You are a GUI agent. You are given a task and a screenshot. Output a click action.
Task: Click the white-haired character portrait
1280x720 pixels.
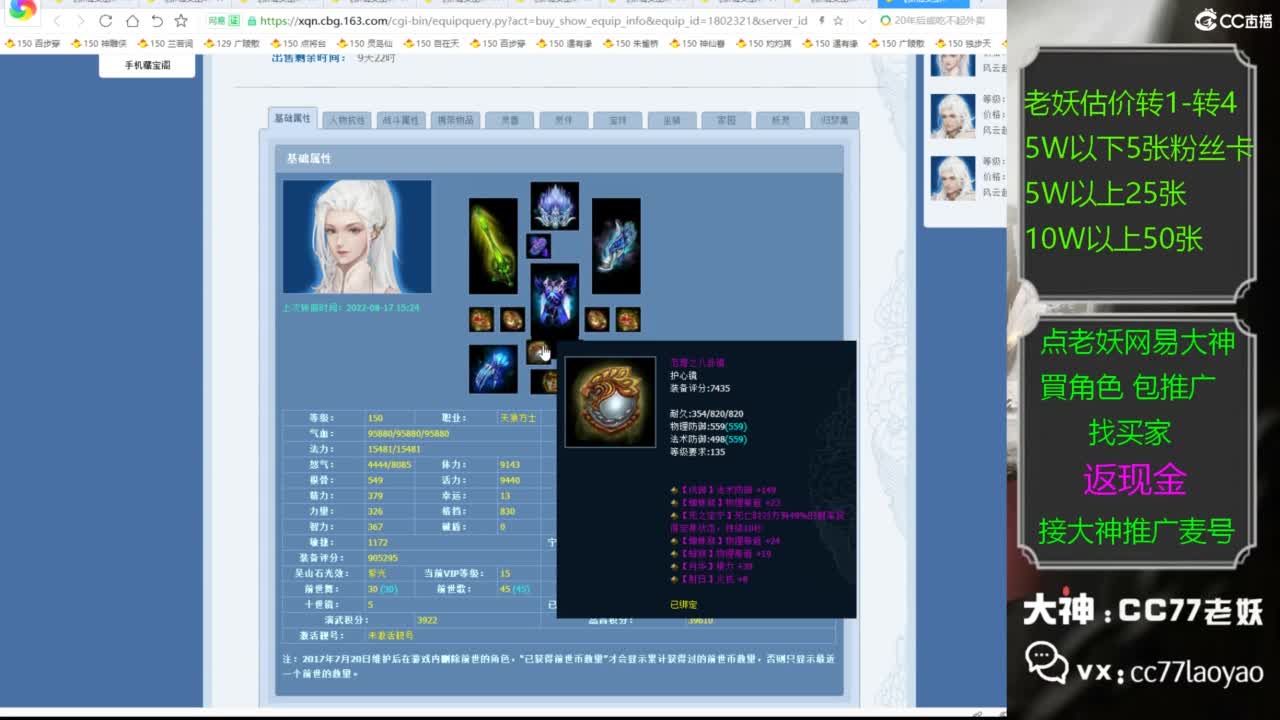pos(357,237)
